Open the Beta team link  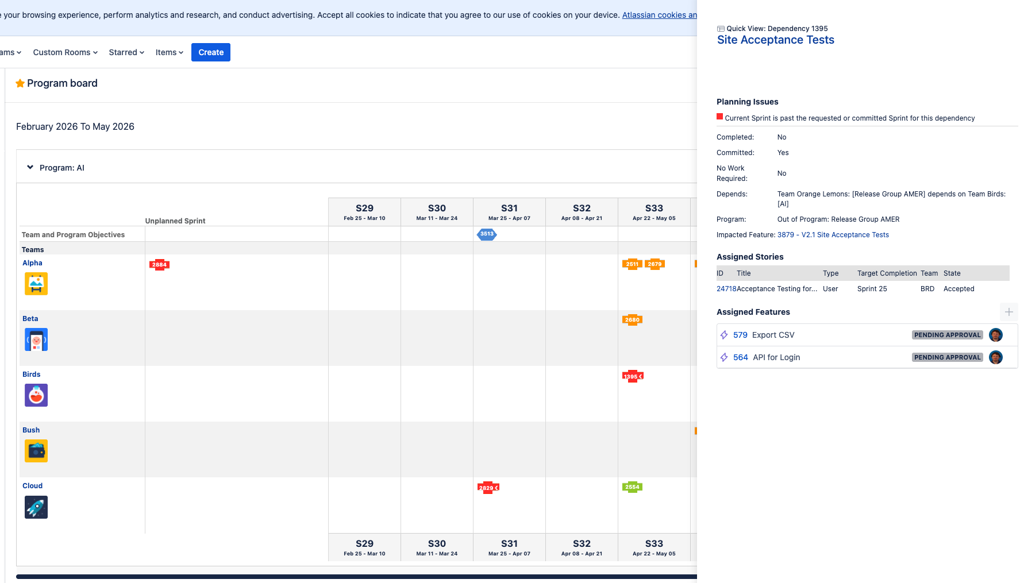tap(30, 319)
